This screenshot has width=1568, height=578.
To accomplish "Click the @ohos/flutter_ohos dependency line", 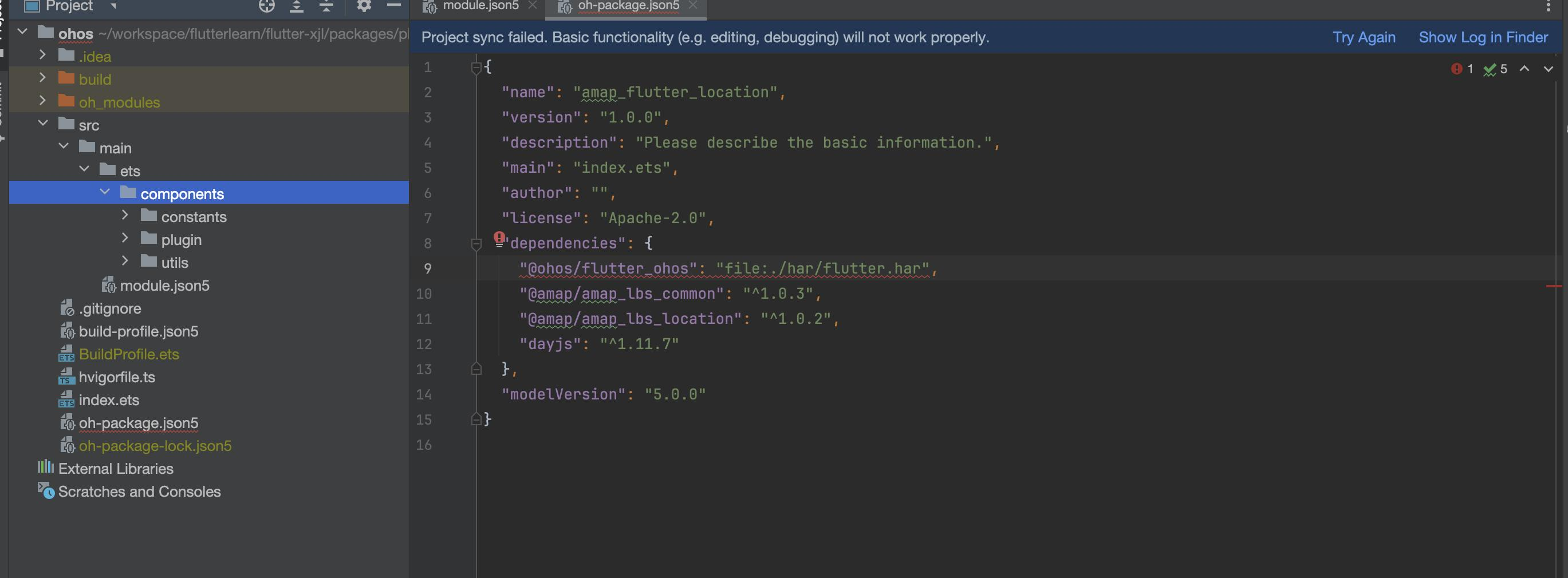I will click(728, 268).
